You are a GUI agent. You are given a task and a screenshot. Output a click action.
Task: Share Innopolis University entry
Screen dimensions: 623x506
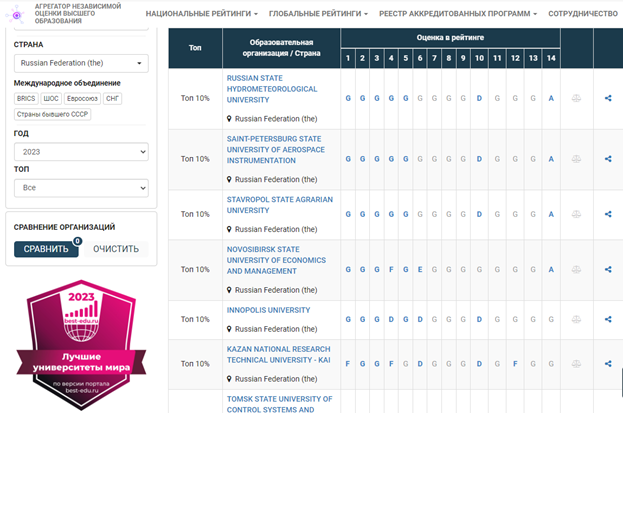pyautogui.click(x=608, y=319)
